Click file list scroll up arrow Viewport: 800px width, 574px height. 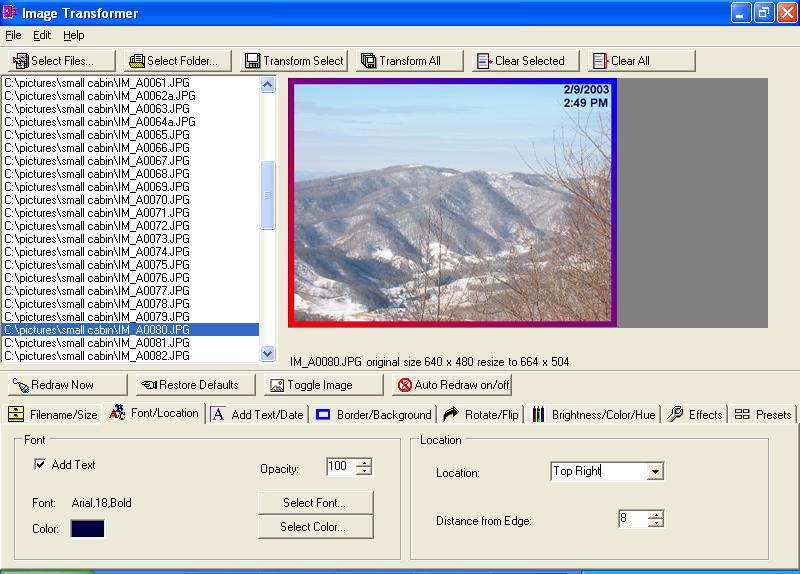click(x=267, y=85)
